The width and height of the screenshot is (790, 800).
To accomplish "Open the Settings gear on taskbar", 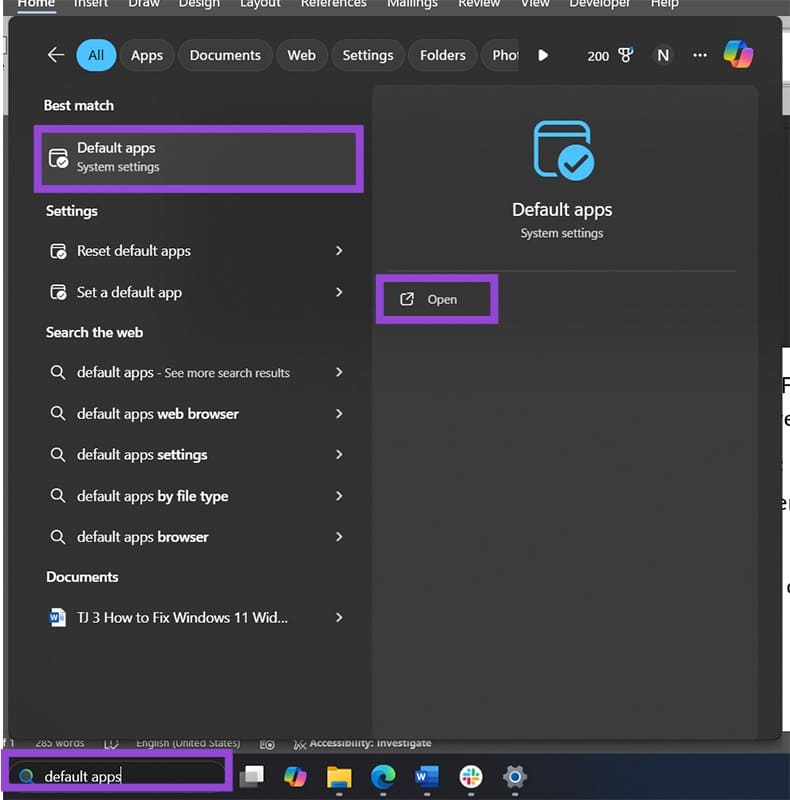I will [x=515, y=776].
